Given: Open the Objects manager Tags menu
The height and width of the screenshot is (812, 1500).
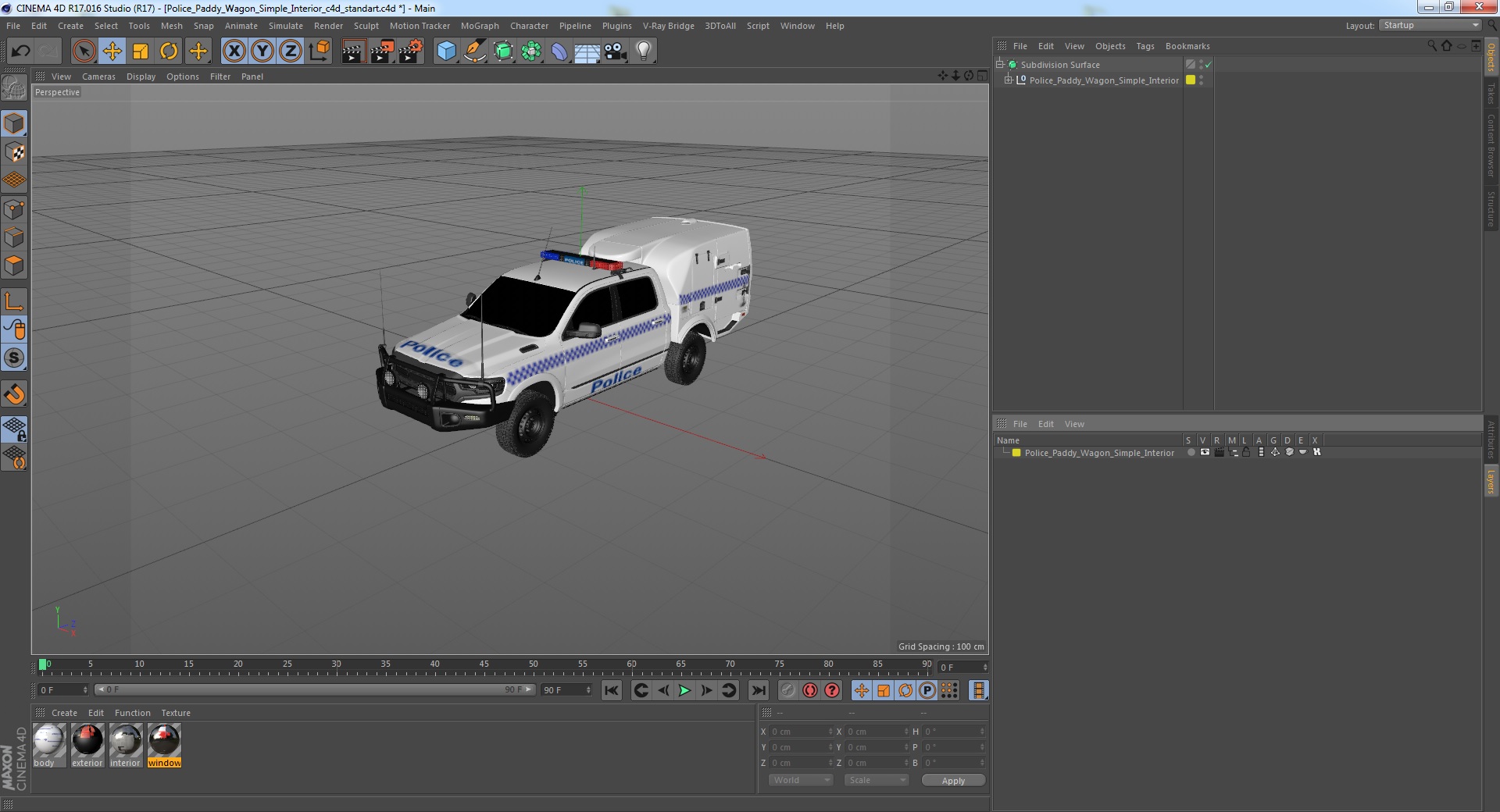Looking at the screenshot, I should [1145, 46].
